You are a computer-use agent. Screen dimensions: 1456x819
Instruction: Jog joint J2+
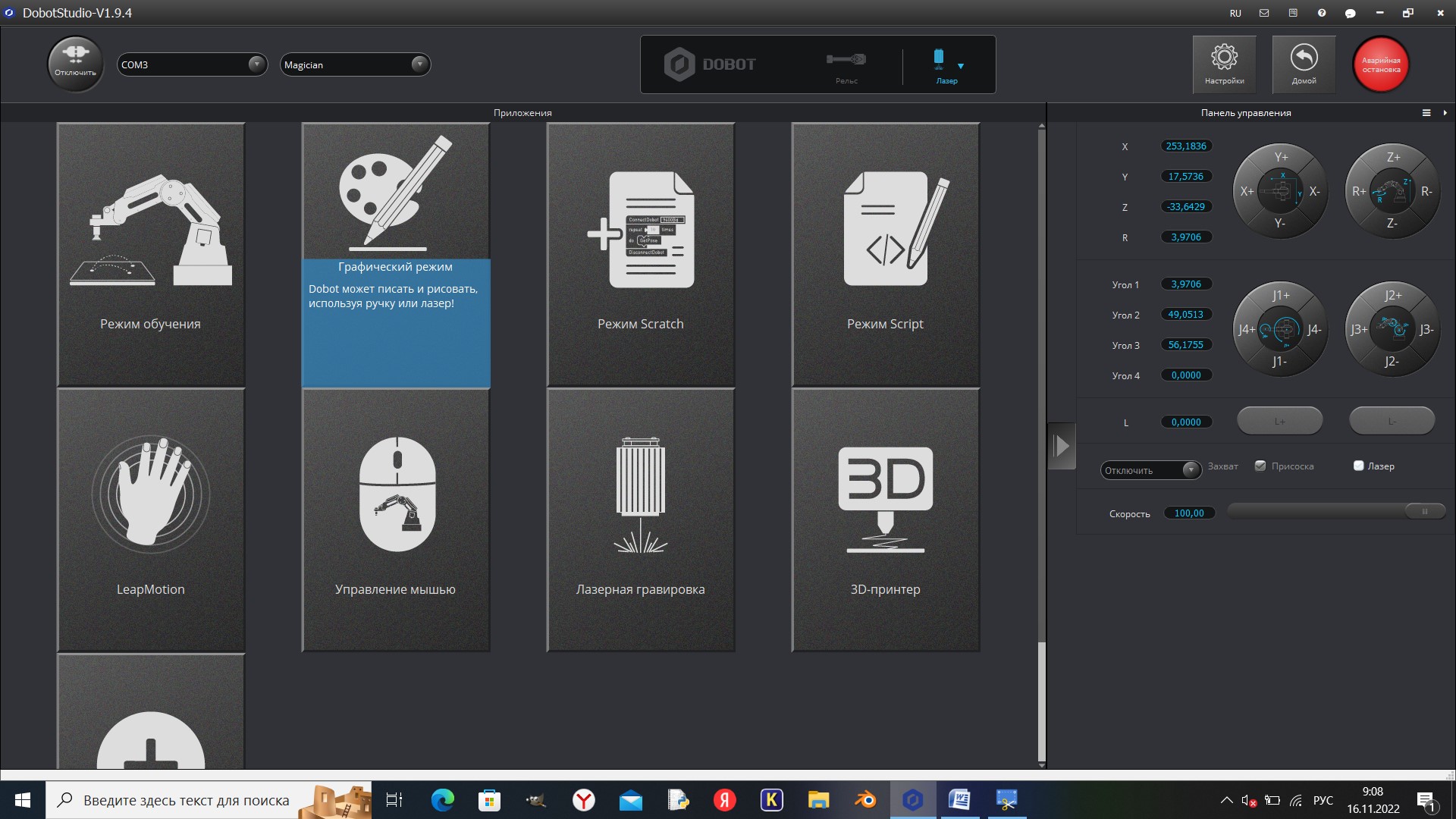1393,295
